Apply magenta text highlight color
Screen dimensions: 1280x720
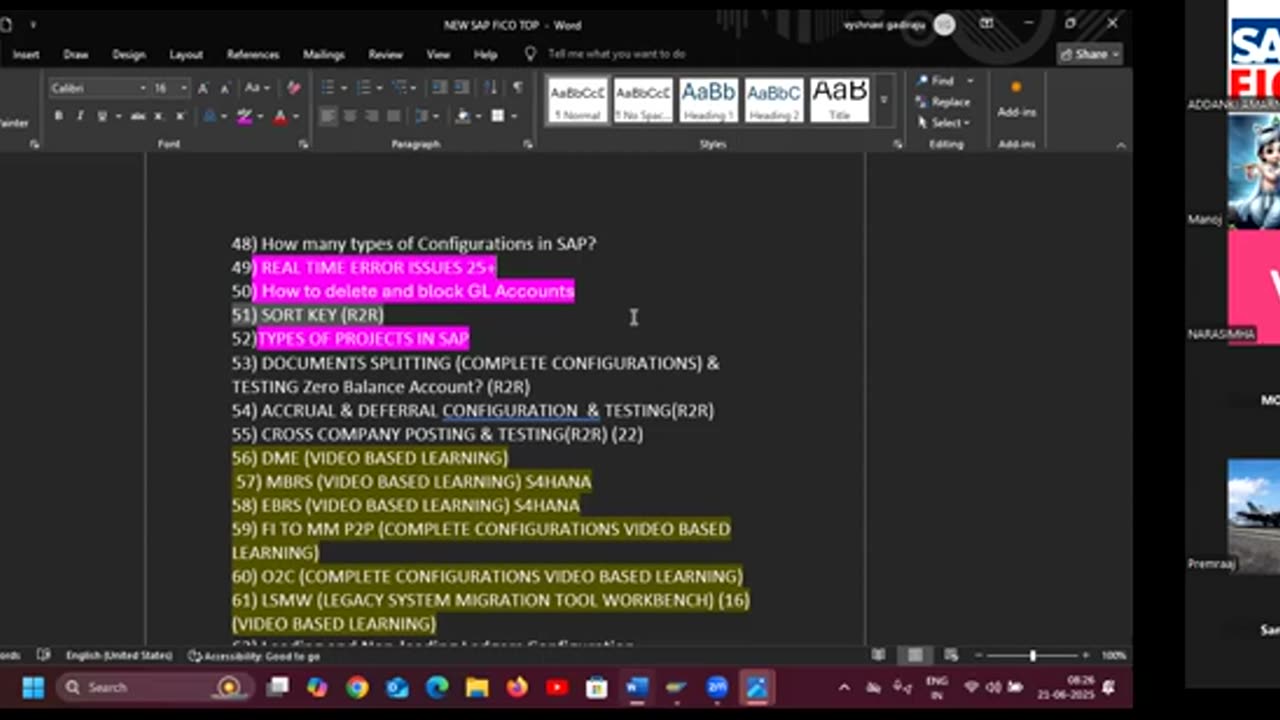(x=243, y=117)
